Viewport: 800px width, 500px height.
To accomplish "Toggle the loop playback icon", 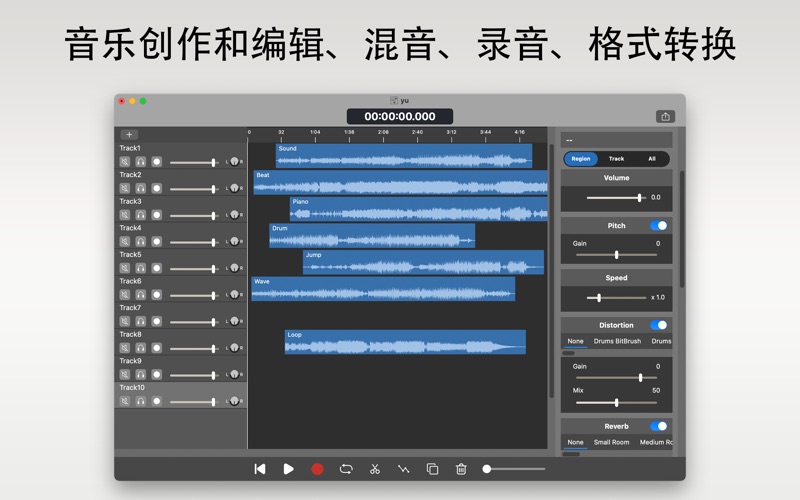I will tap(346, 468).
